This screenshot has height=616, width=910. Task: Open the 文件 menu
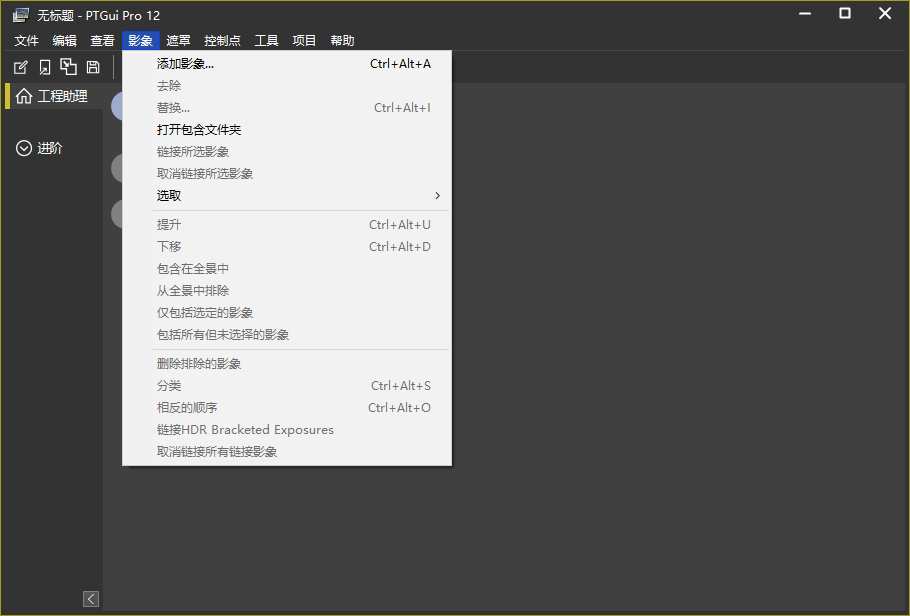pos(26,41)
